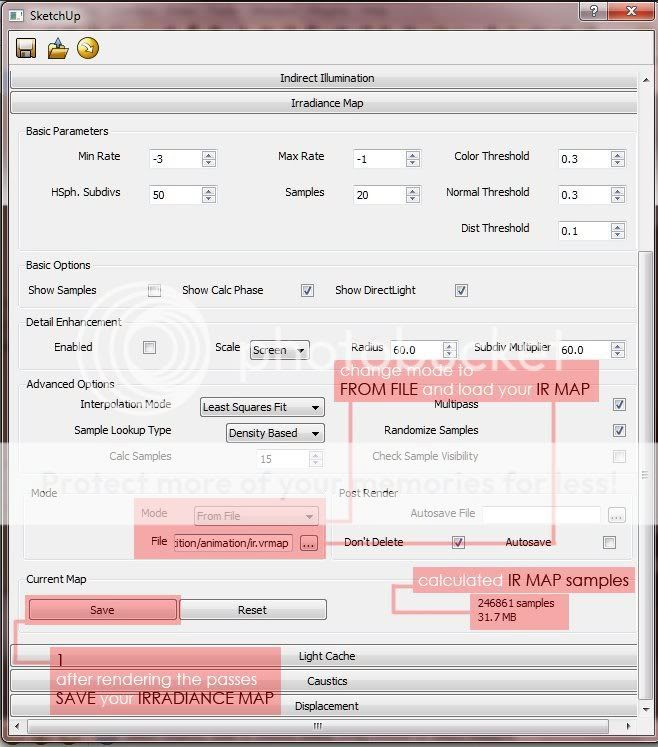Enable the Detail Enhancement checkbox
The height and width of the screenshot is (747, 658).
(x=150, y=347)
